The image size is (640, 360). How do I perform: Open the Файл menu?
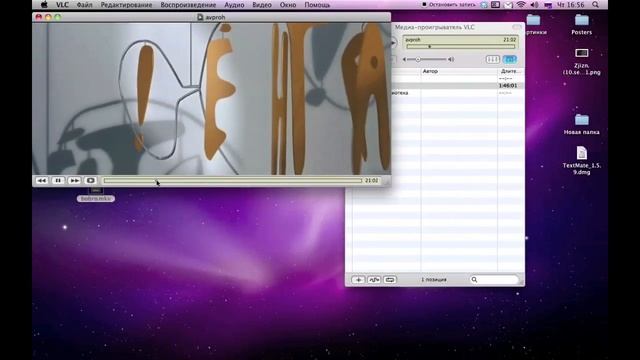84,5
